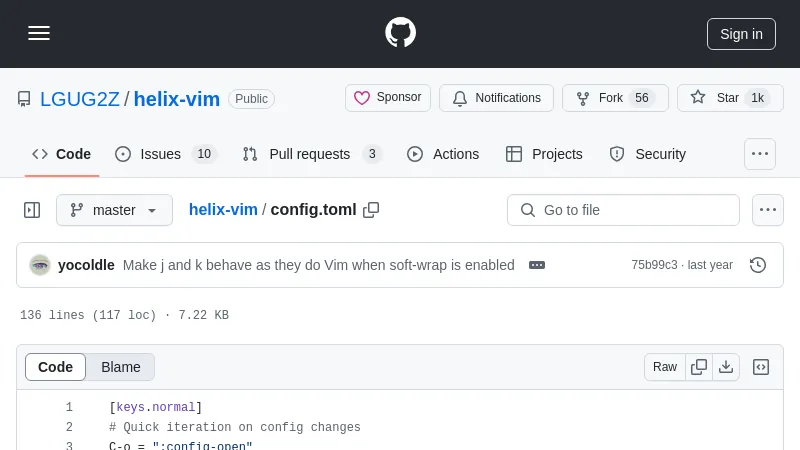Click the Sign in button

pyautogui.click(x=741, y=33)
